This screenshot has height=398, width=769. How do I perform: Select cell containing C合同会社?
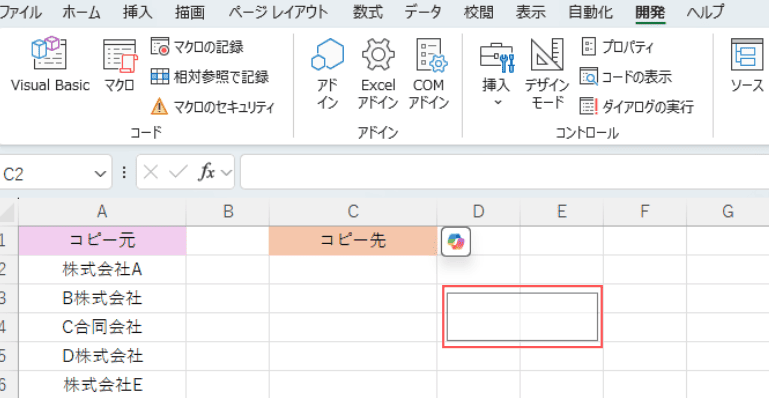[102, 327]
